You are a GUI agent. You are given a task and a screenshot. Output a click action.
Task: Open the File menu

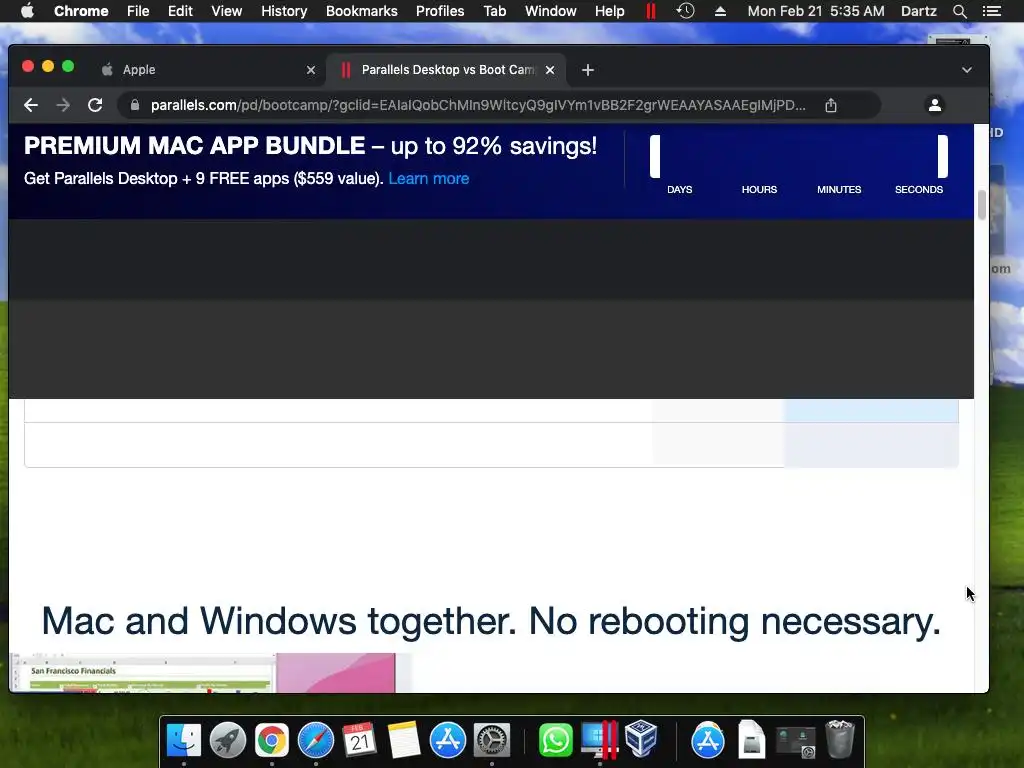pos(138,11)
